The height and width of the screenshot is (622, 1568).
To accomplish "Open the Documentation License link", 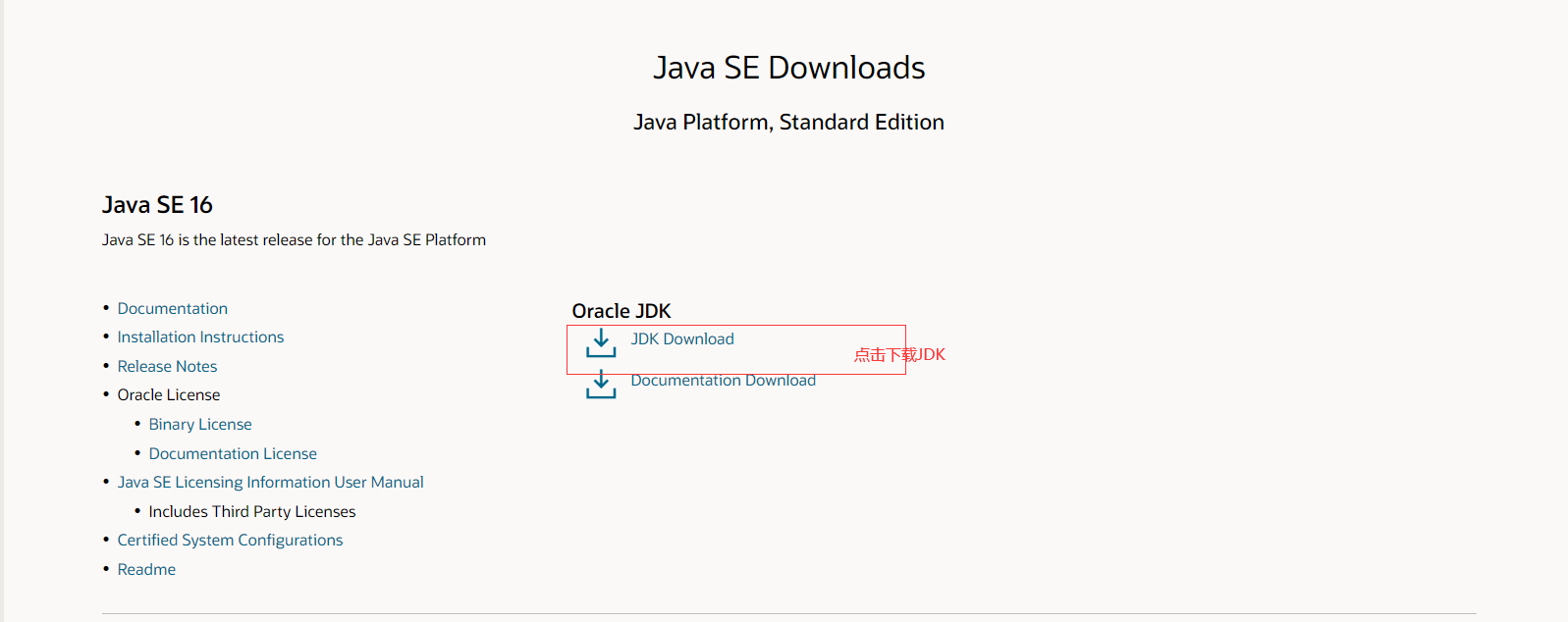I will coord(233,453).
